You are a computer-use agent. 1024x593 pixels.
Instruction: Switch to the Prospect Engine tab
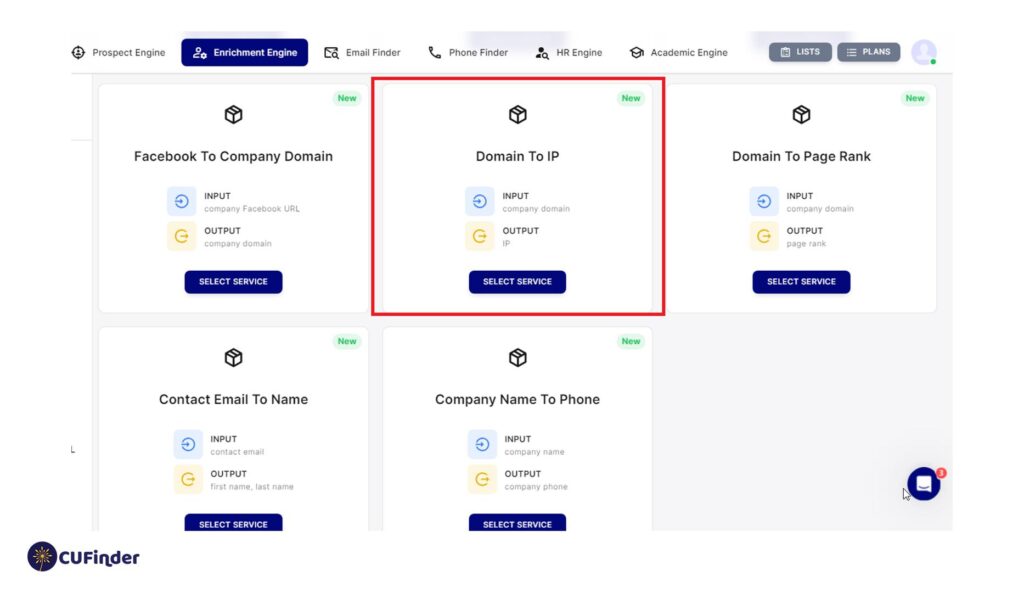click(118, 53)
